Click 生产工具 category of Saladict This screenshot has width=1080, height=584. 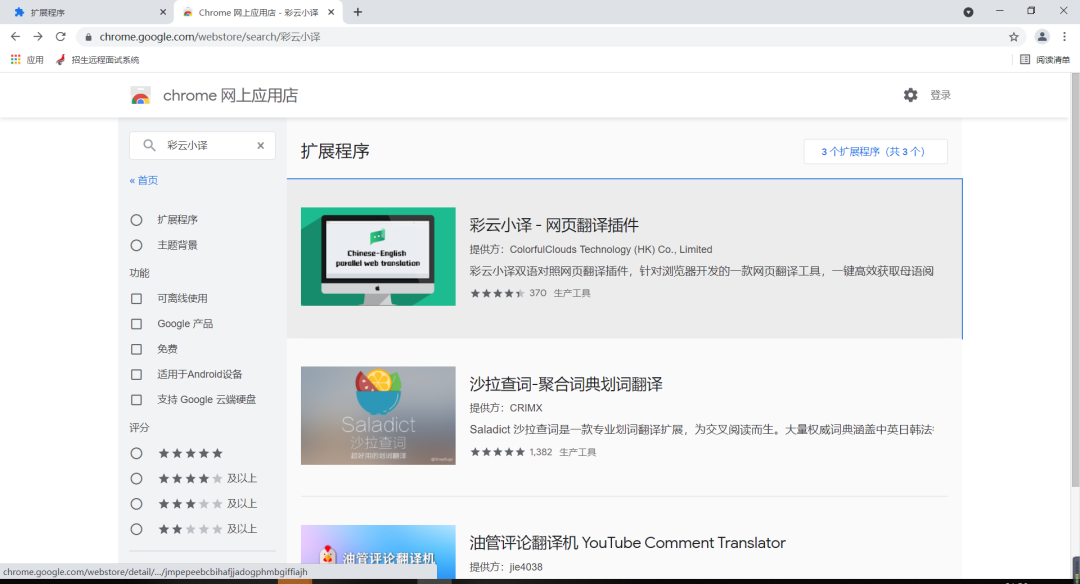[x=577, y=452]
